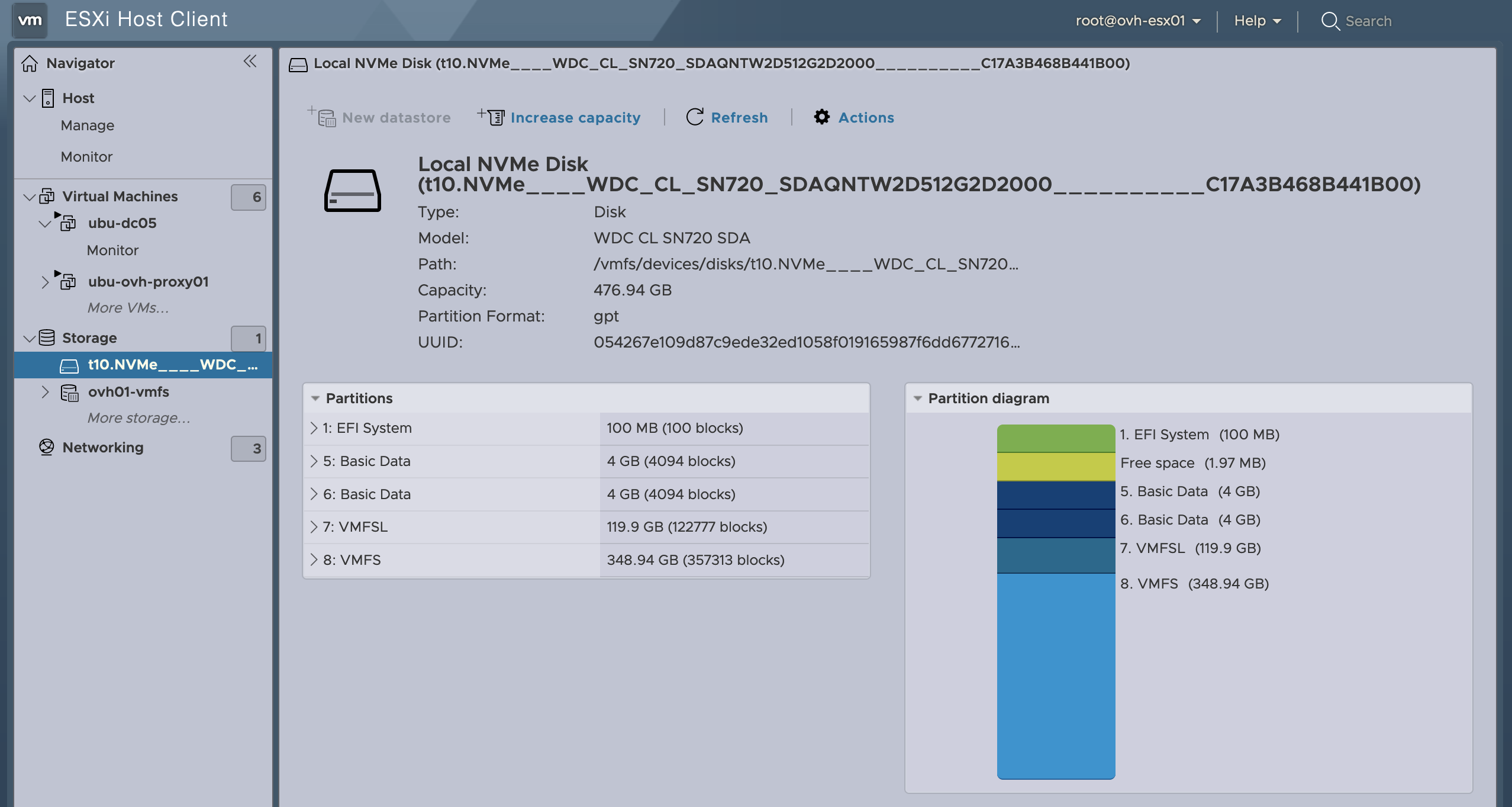
Task: Click the truncated UUID value
Action: click(x=807, y=342)
